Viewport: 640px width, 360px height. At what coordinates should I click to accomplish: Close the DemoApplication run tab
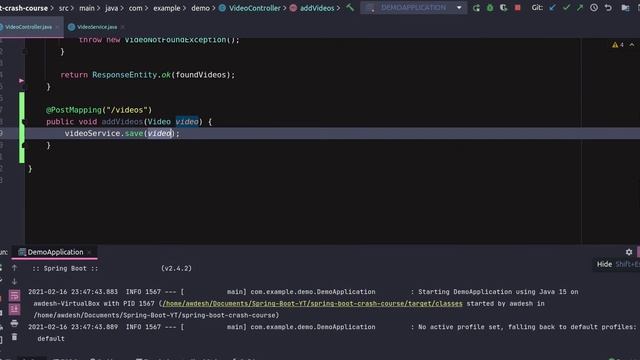tap(89, 252)
